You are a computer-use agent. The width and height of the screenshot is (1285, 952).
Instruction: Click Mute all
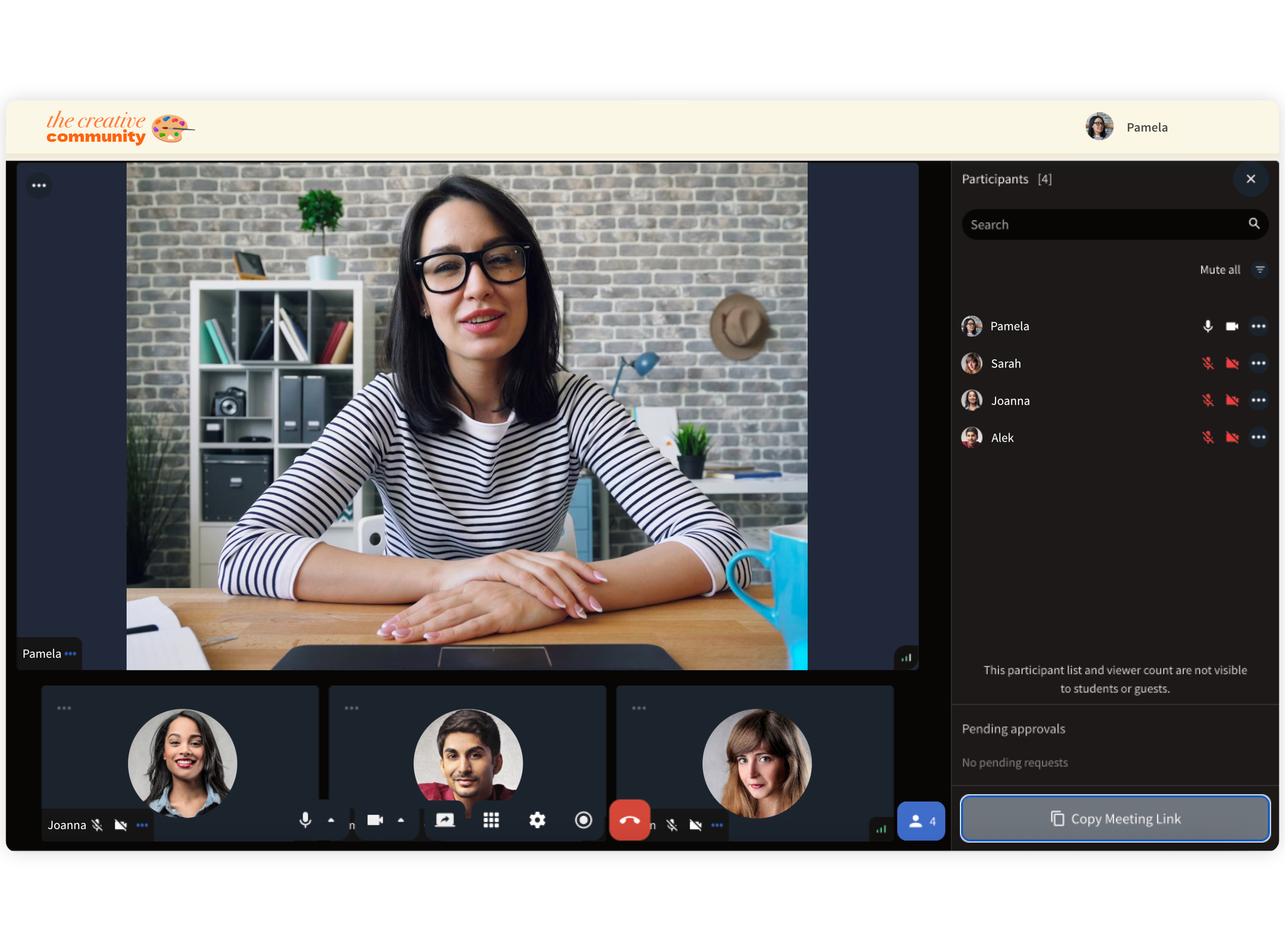[1220, 270]
